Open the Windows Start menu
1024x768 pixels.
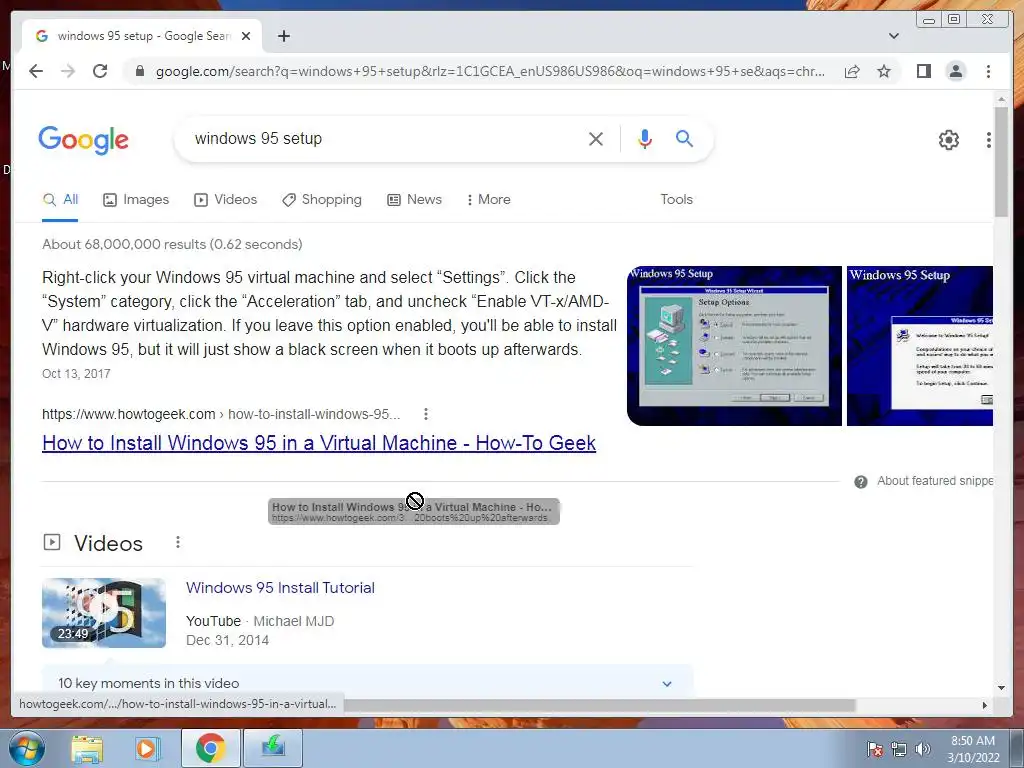[x=27, y=748]
